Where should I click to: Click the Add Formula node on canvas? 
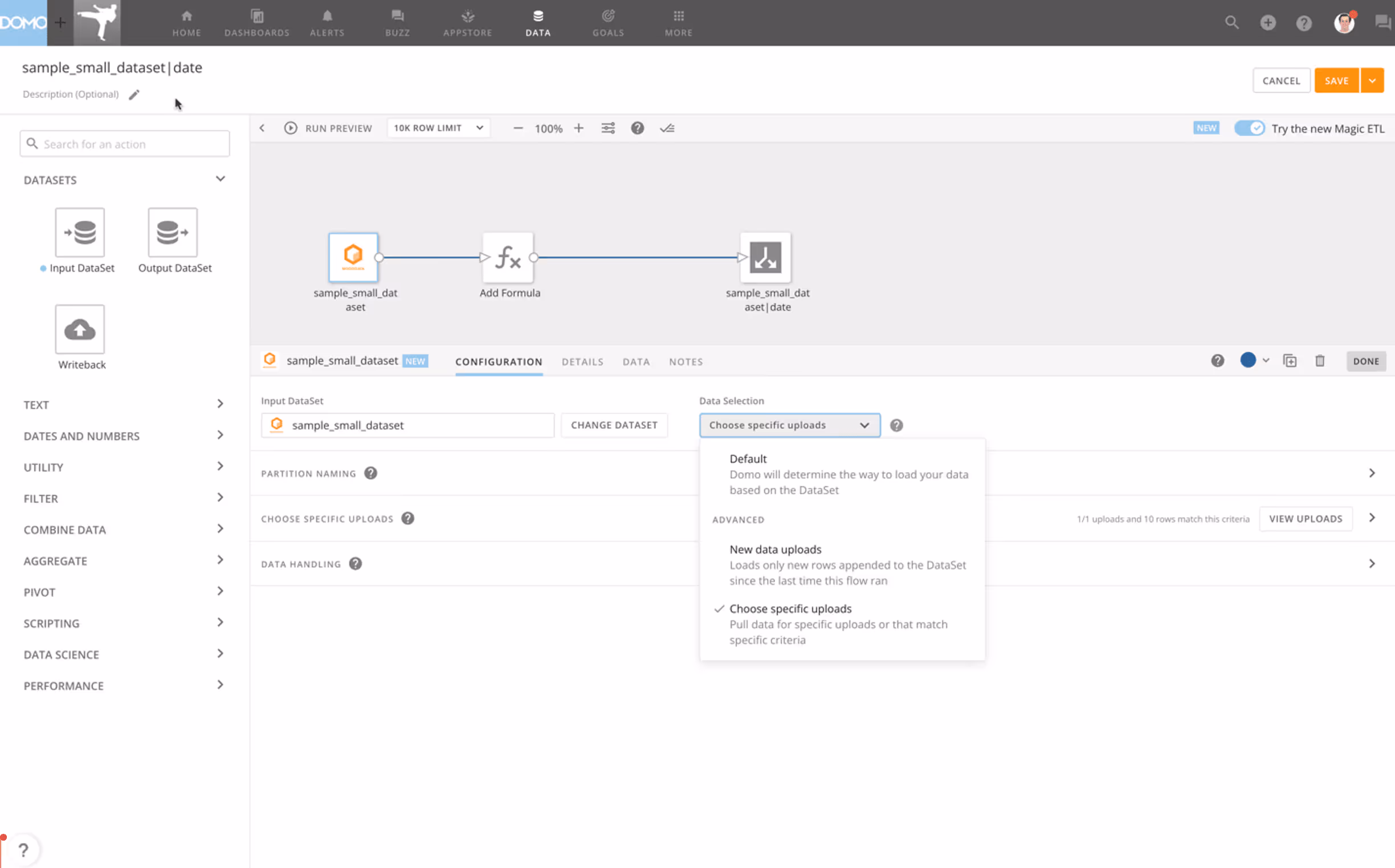(x=508, y=257)
